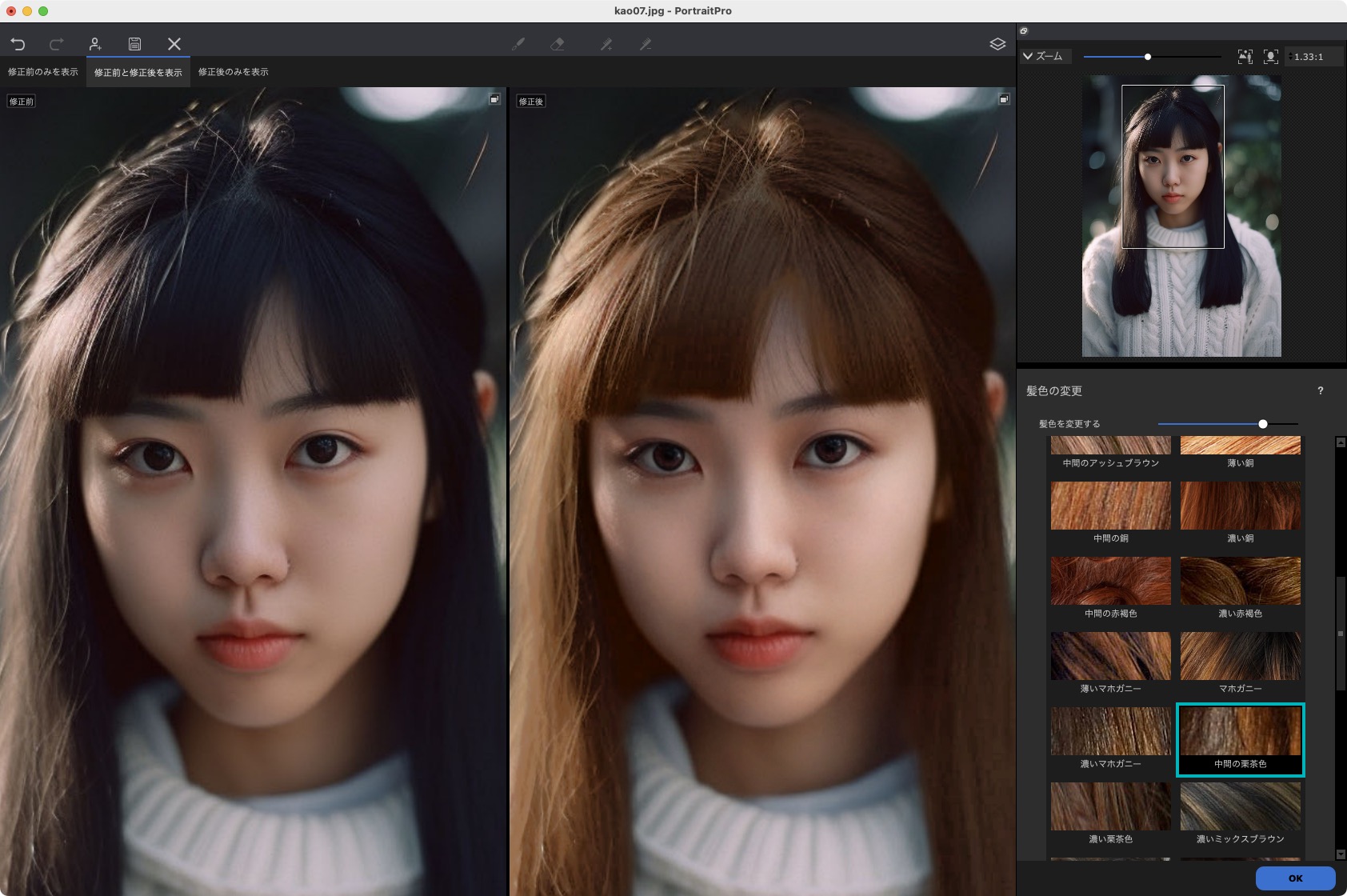
Task: Click the zoom fit-to-face icon
Action: pyautogui.click(x=1270, y=57)
